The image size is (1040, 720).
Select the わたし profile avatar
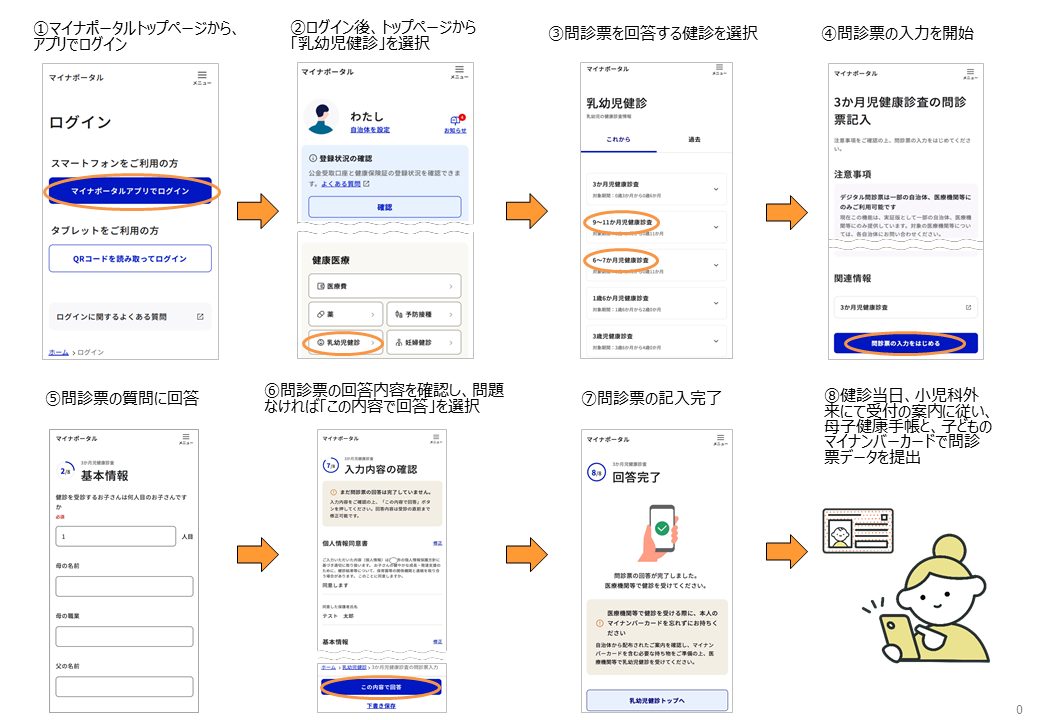pos(322,117)
